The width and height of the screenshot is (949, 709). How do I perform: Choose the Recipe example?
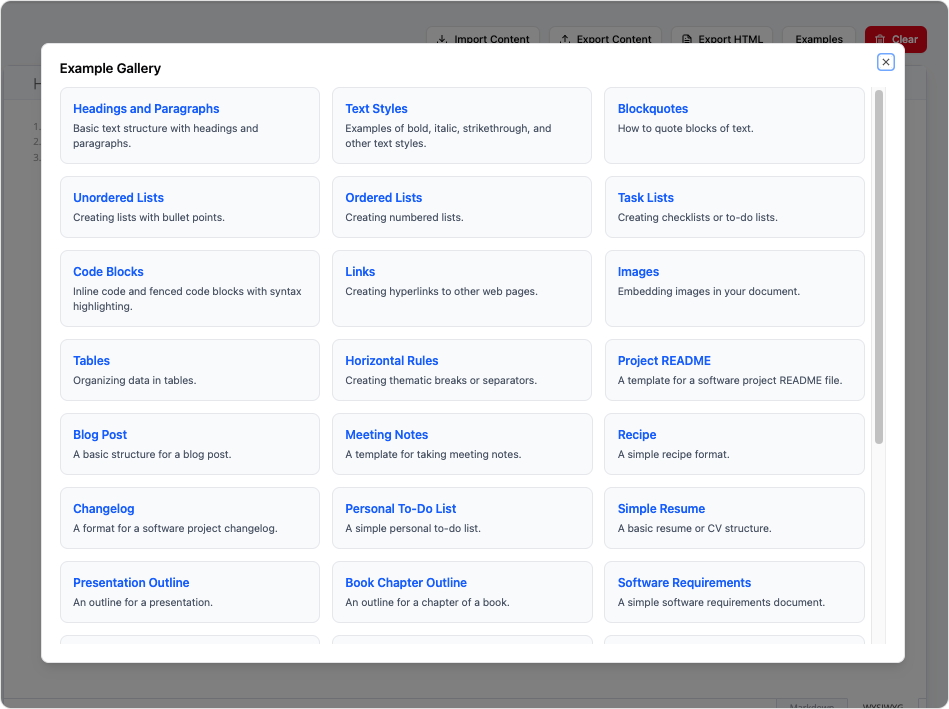(x=734, y=444)
